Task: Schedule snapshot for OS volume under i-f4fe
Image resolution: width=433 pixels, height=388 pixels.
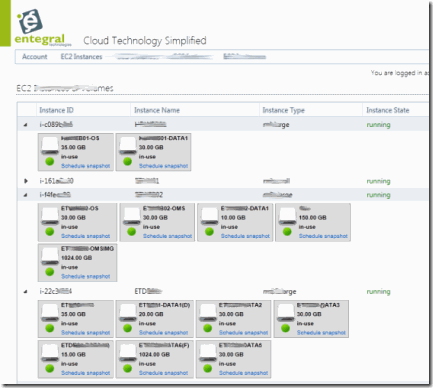Action: [x=86, y=236]
